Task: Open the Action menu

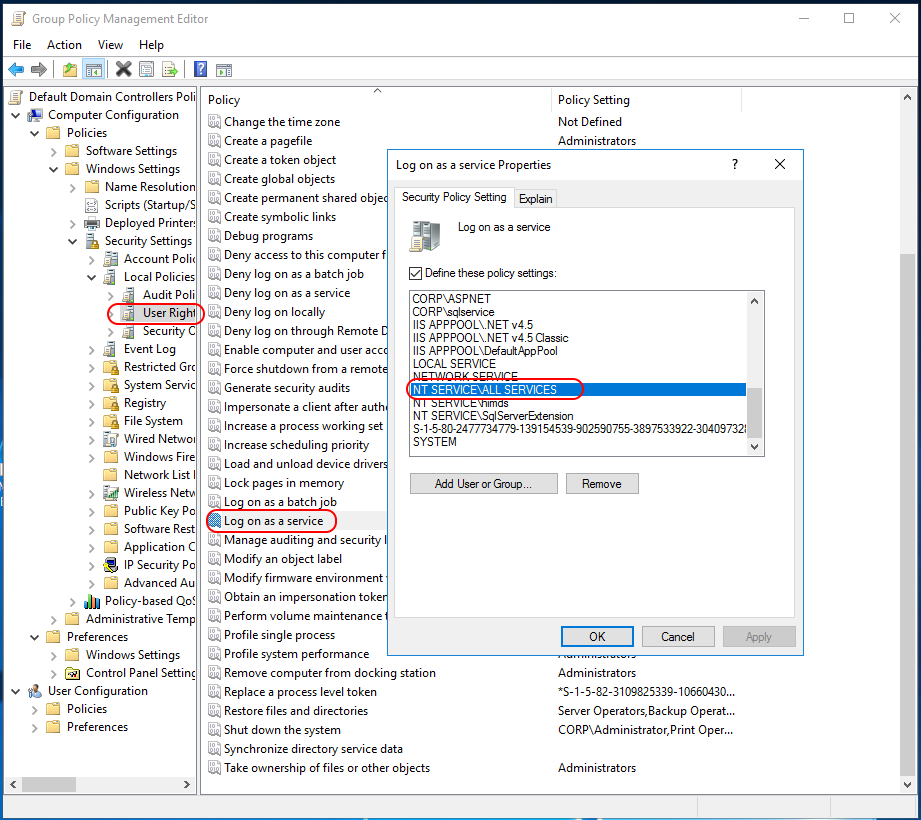Action: click(x=64, y=45)
